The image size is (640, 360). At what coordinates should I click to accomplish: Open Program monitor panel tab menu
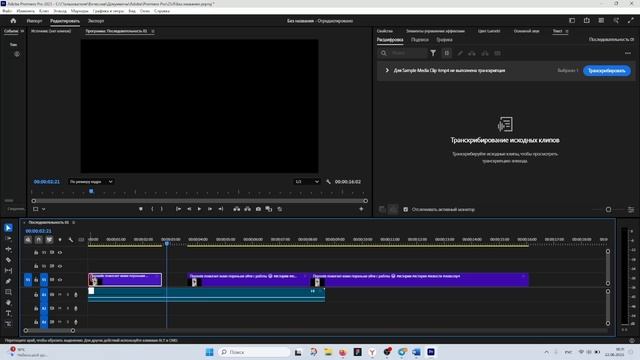click(x=153, y=31)
